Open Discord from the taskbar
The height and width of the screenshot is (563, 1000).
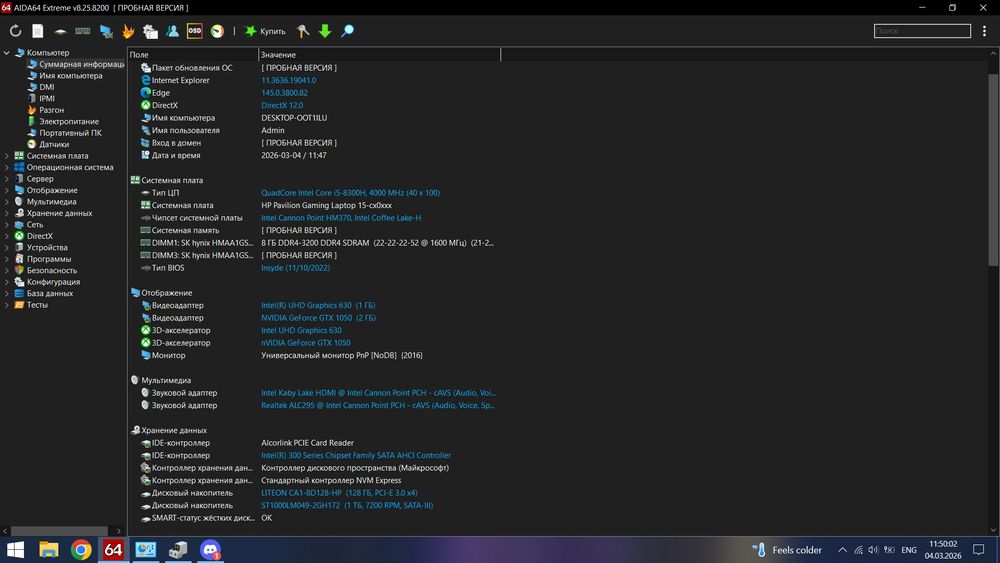coord(210,550)
